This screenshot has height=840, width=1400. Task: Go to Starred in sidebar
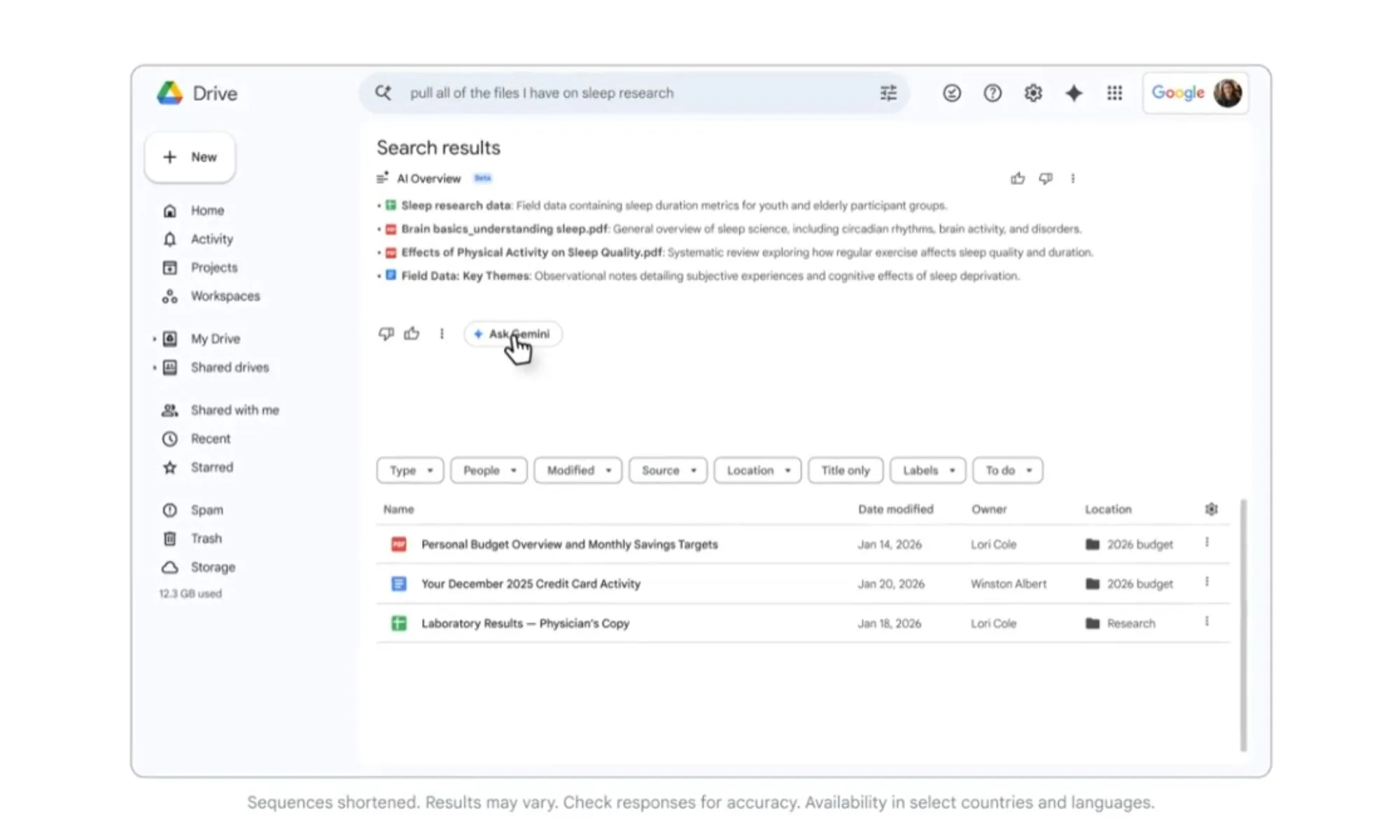pyautogui.click(x=211, y=467)
